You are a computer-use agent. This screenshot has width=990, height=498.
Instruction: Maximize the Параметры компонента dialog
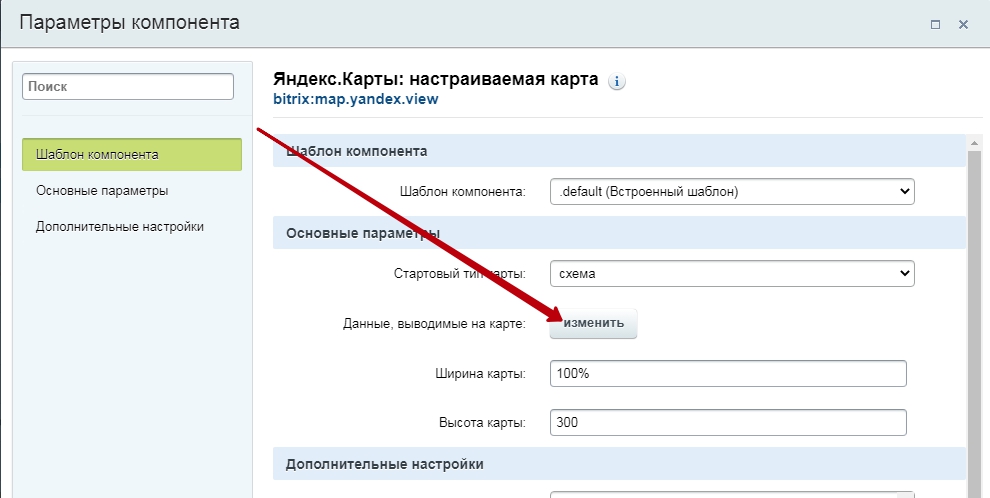(935, 25)
